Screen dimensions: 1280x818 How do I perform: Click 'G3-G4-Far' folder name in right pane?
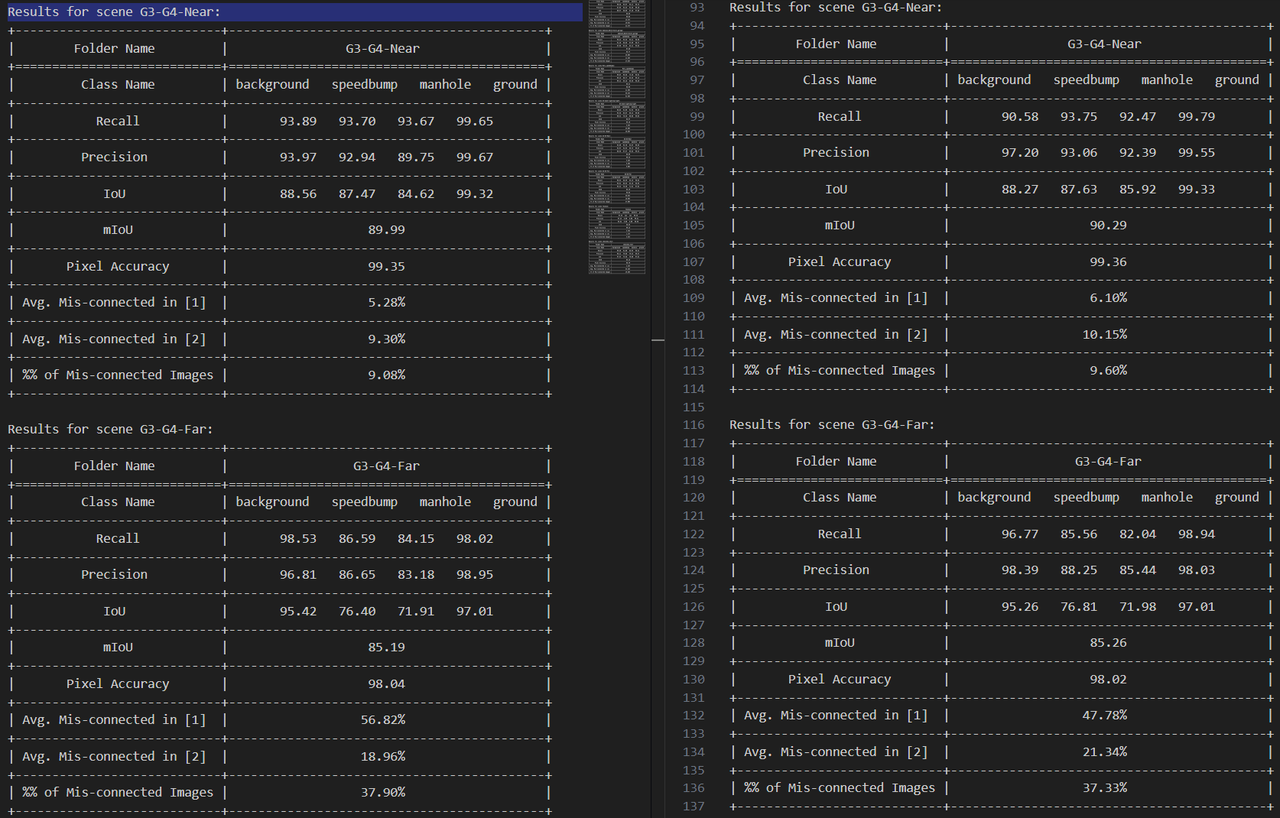pos(1108,461)
